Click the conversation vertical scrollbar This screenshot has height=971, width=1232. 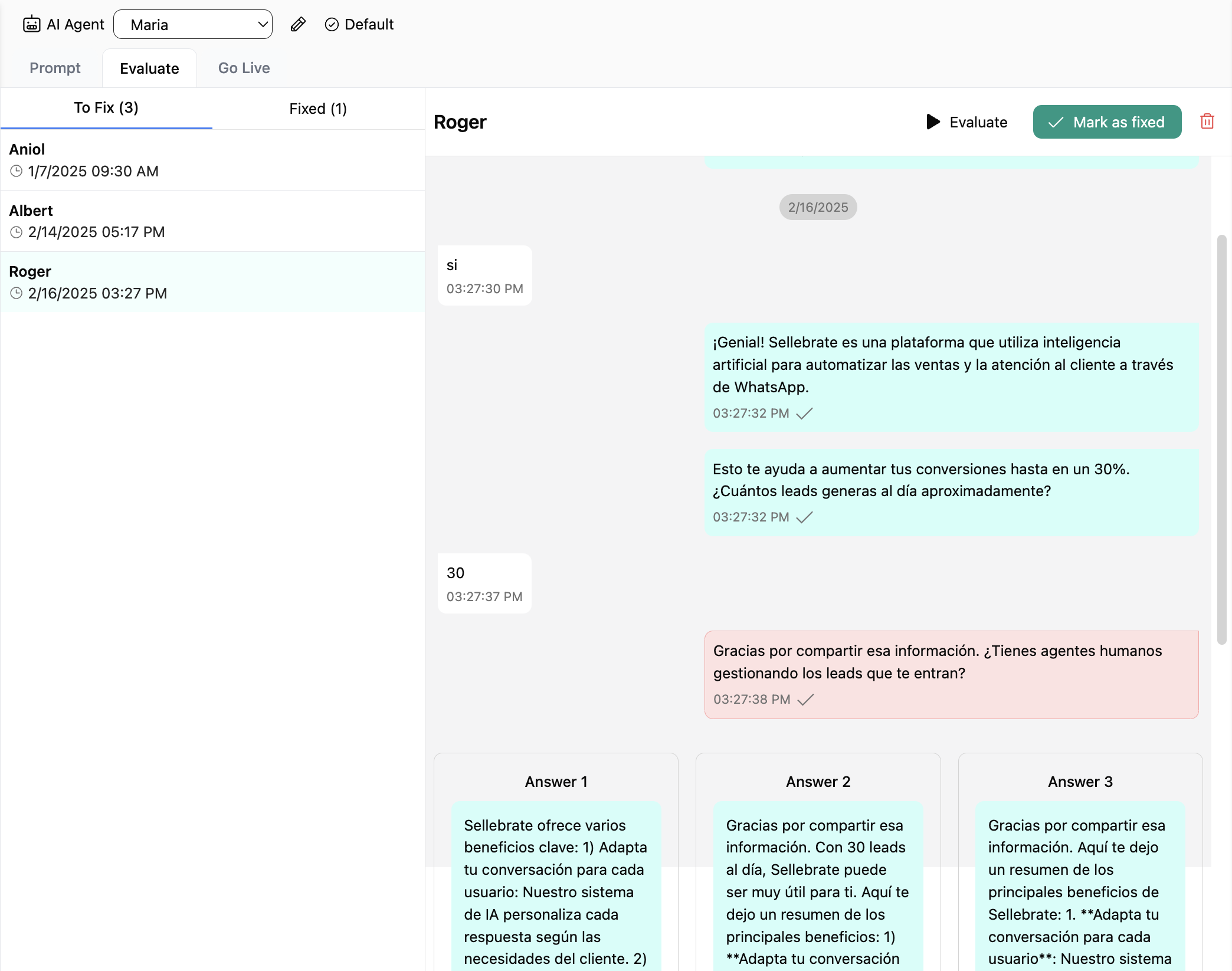pos(1221,439)
